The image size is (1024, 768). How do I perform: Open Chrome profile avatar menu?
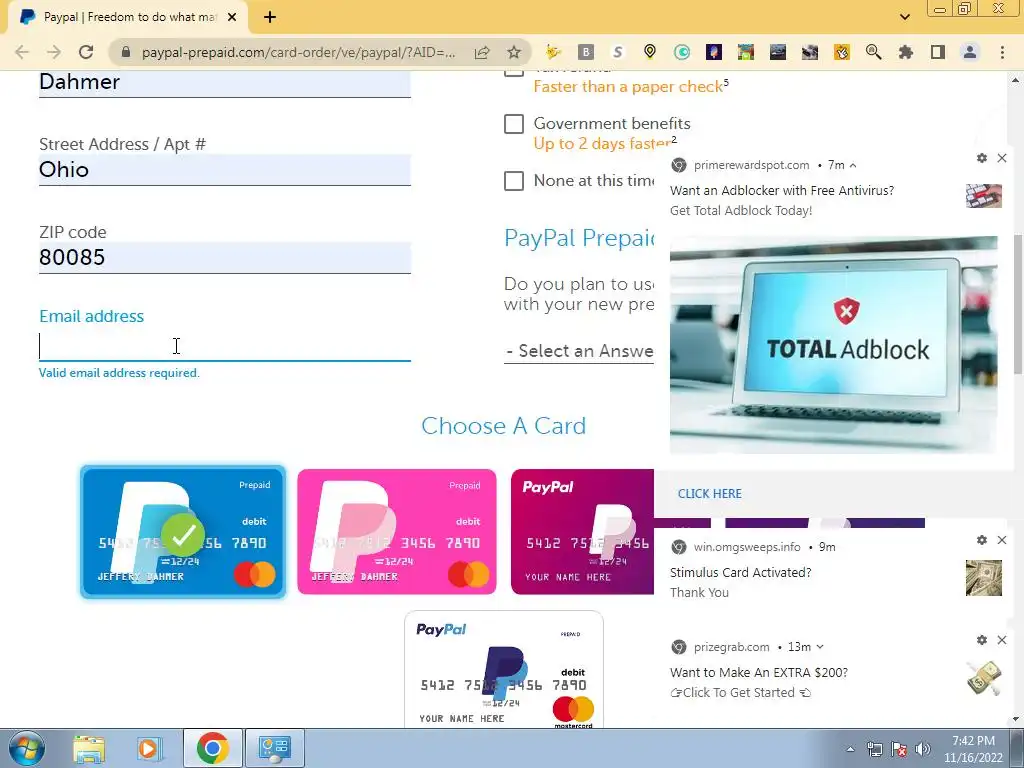(x=970, y=52)
